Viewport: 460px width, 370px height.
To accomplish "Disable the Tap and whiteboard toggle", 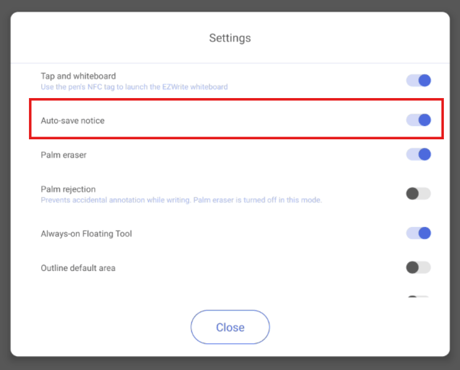I will (418, 80).
